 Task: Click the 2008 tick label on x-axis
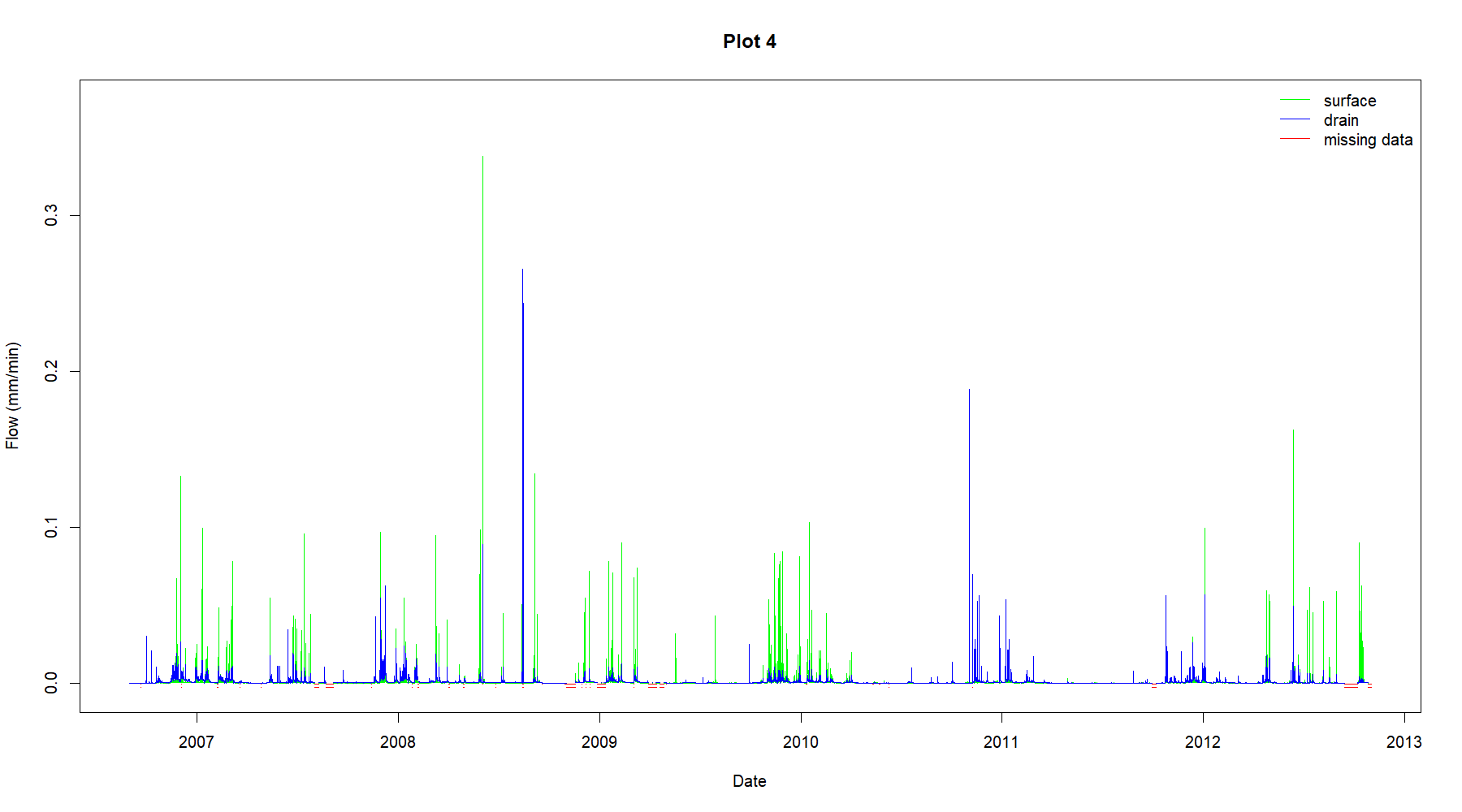coord(397,741)
